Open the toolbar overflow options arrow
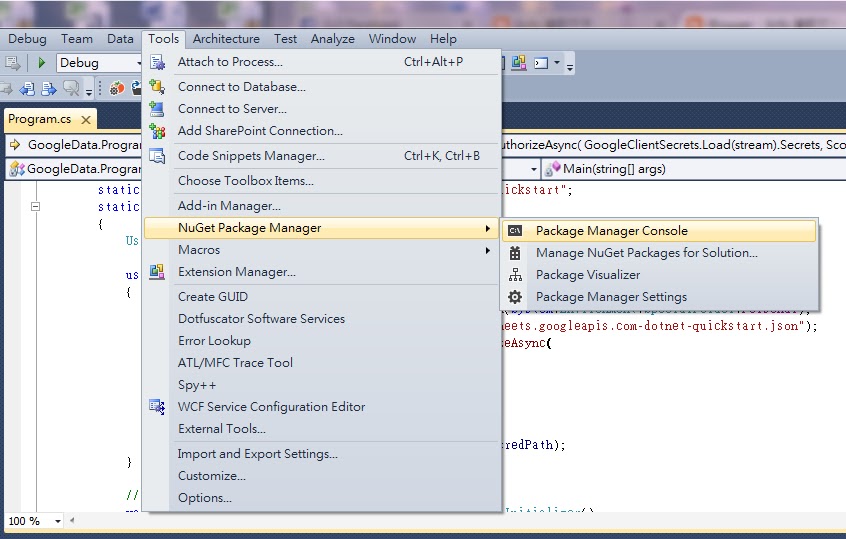Viewport: 846px width, 539px height. tap(570, 67)
